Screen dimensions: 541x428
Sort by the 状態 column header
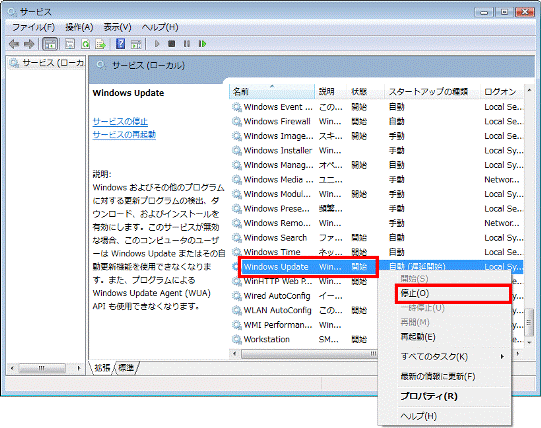[365, 91]
